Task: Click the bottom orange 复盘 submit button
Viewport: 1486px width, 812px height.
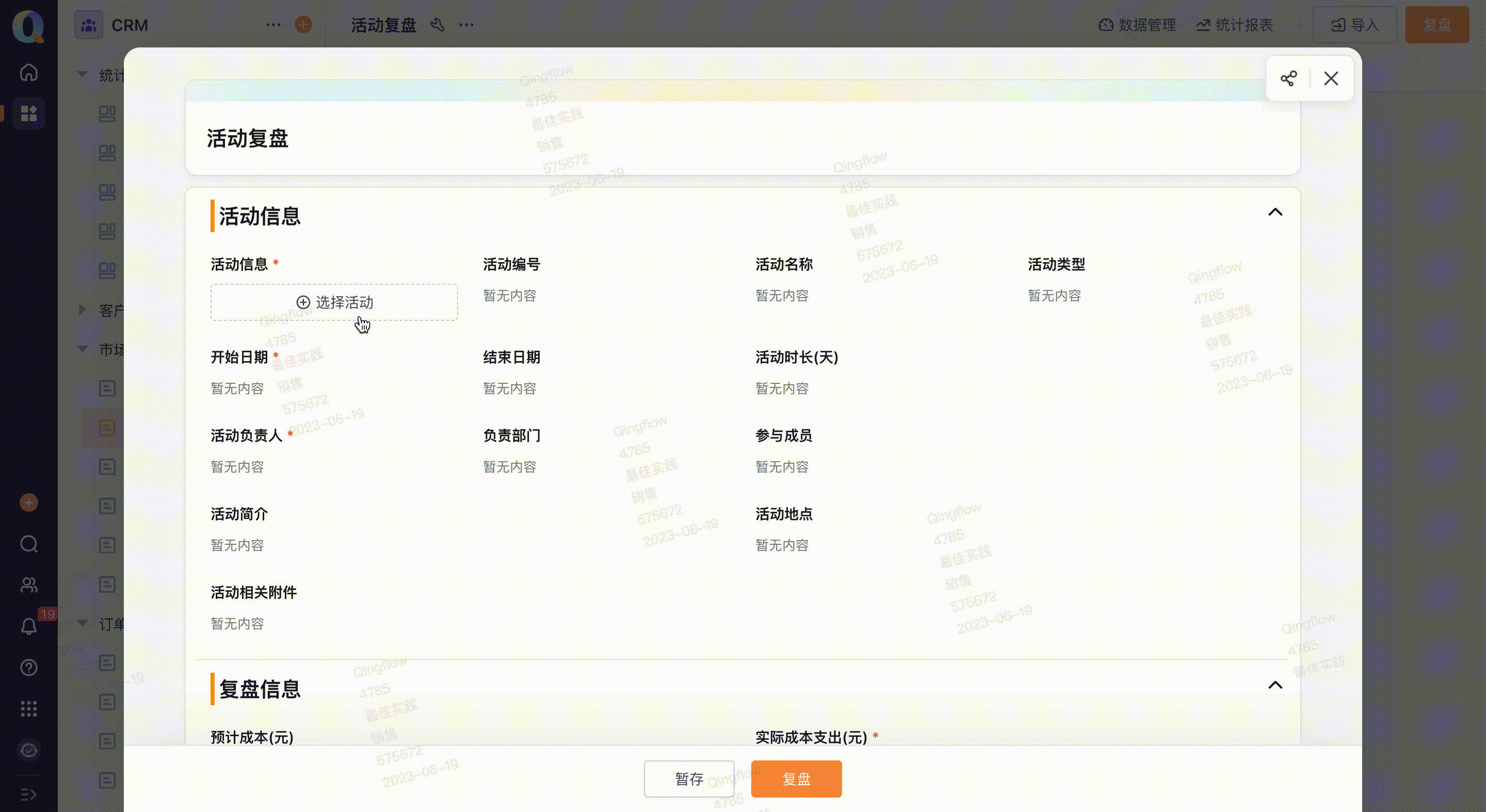Action: click(796, 779)
